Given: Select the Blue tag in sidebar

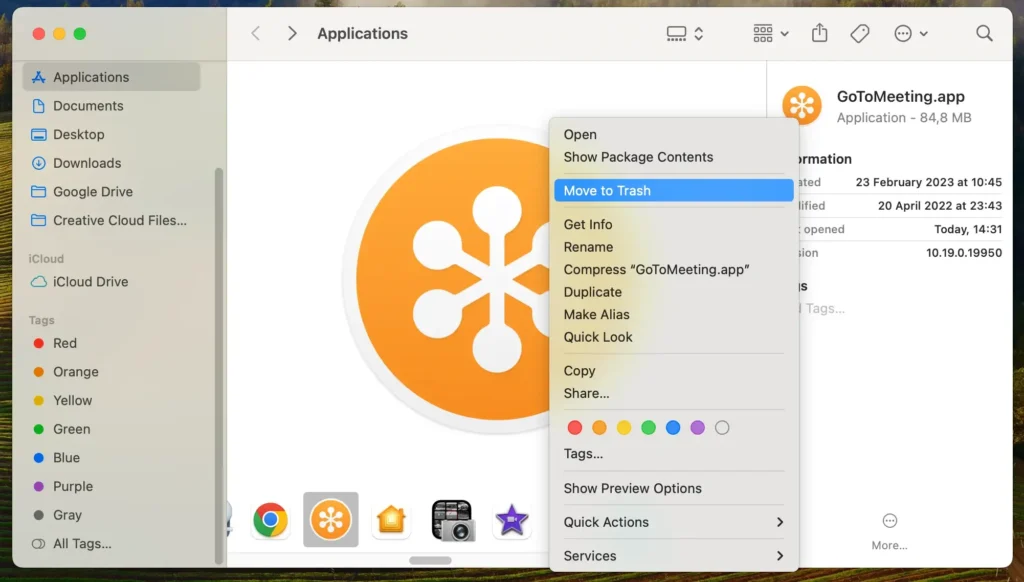Looking at the screenshot, I should [x=112, y=459].
